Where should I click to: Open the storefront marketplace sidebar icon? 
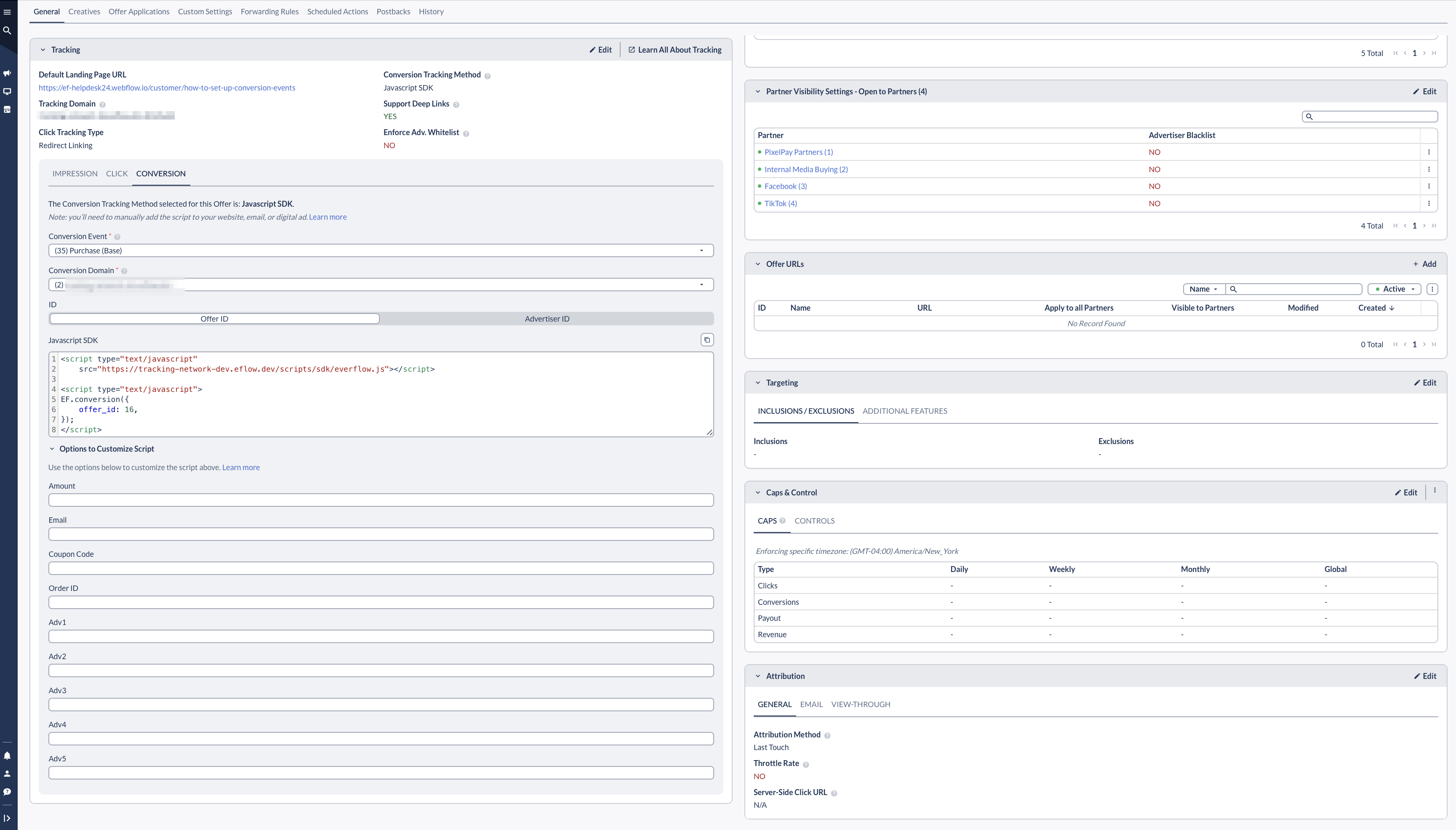(x=8, y=109)
